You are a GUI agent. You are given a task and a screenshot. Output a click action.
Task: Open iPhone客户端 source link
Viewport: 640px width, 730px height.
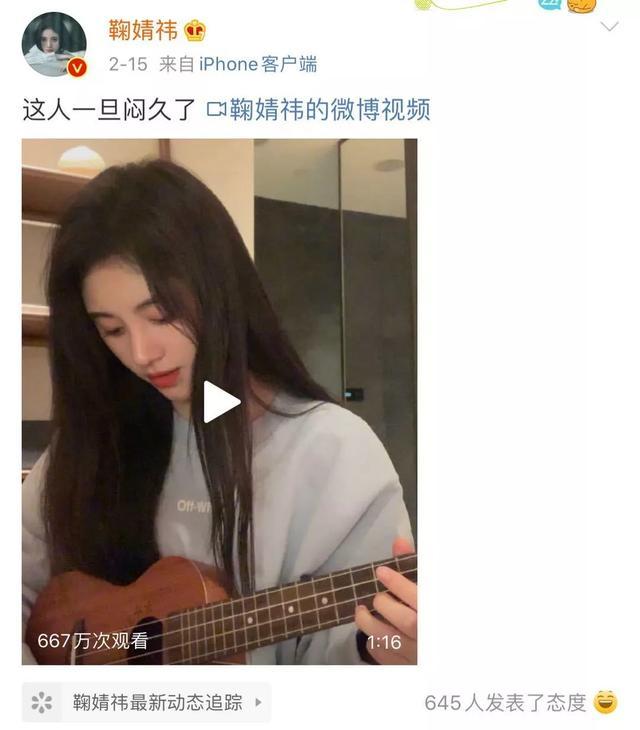(x=258, y=64)
